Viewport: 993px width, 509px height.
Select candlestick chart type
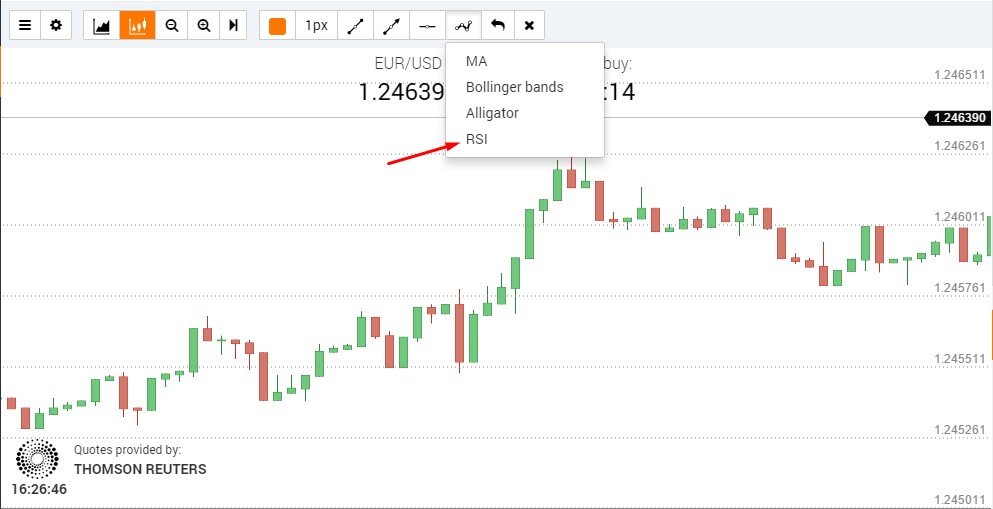[137, 25]
